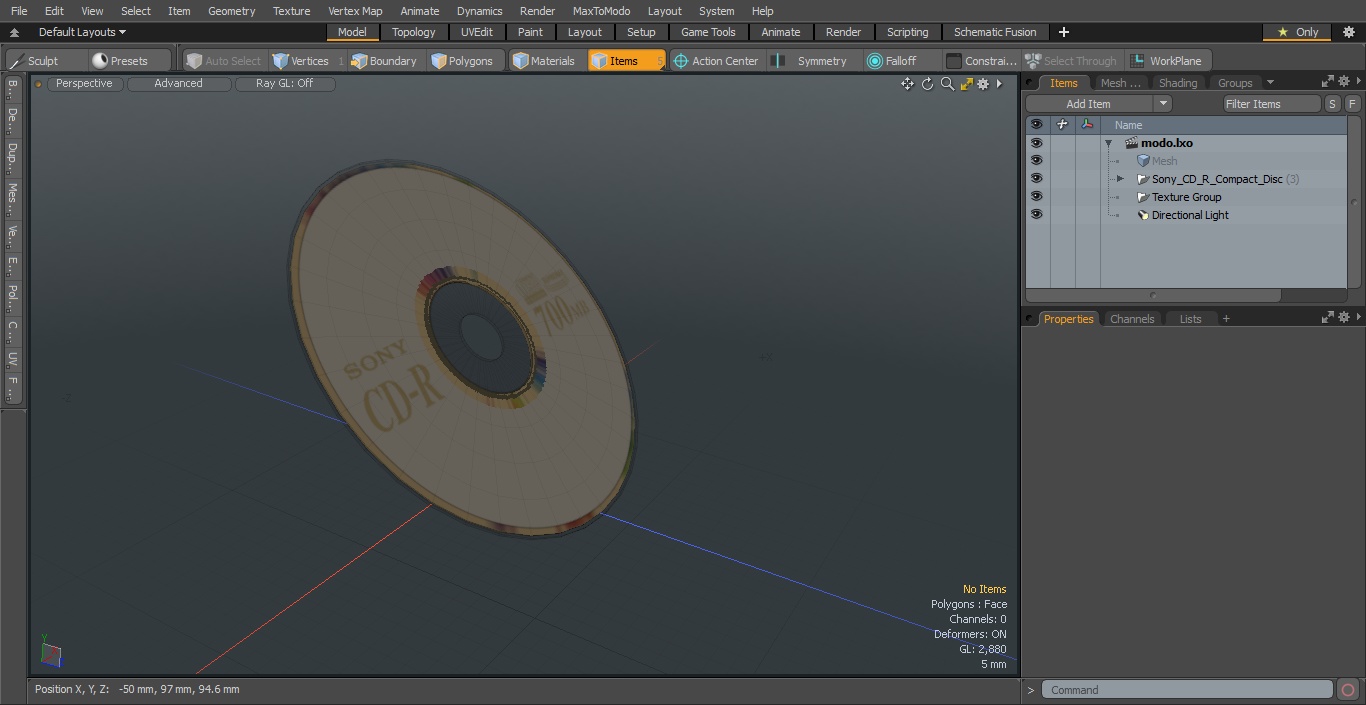Viewport: 1366px width, 705px height.
Task: Switch to Boundary selection mode
Action: (384, 61)
